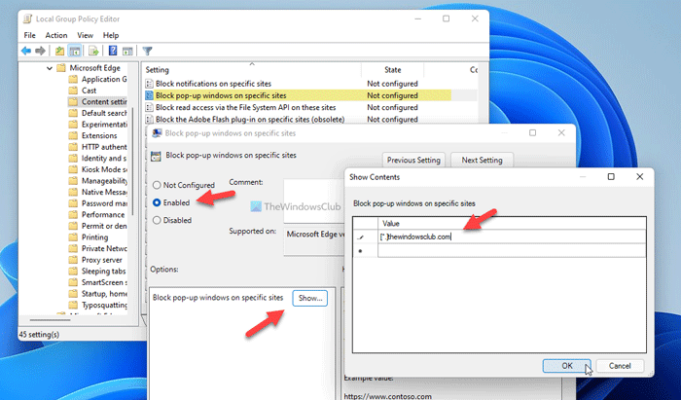Viewport: 681px width, 400px height.
Task: Click the Extensions folder icon in the tree
Action: [73, 136]
